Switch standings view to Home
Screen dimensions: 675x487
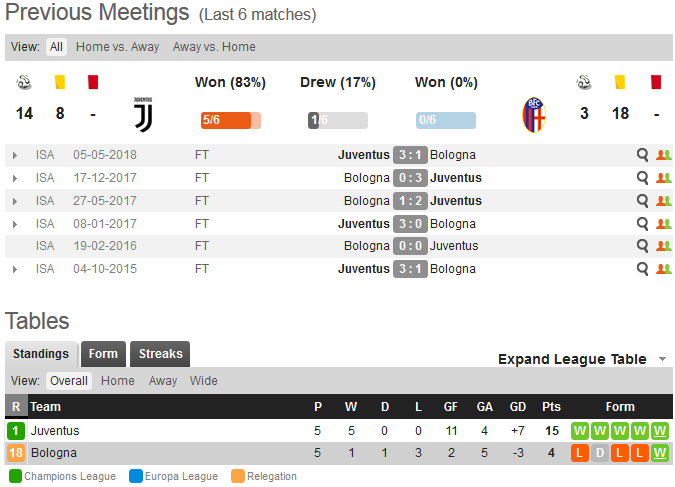pos(118,381)
